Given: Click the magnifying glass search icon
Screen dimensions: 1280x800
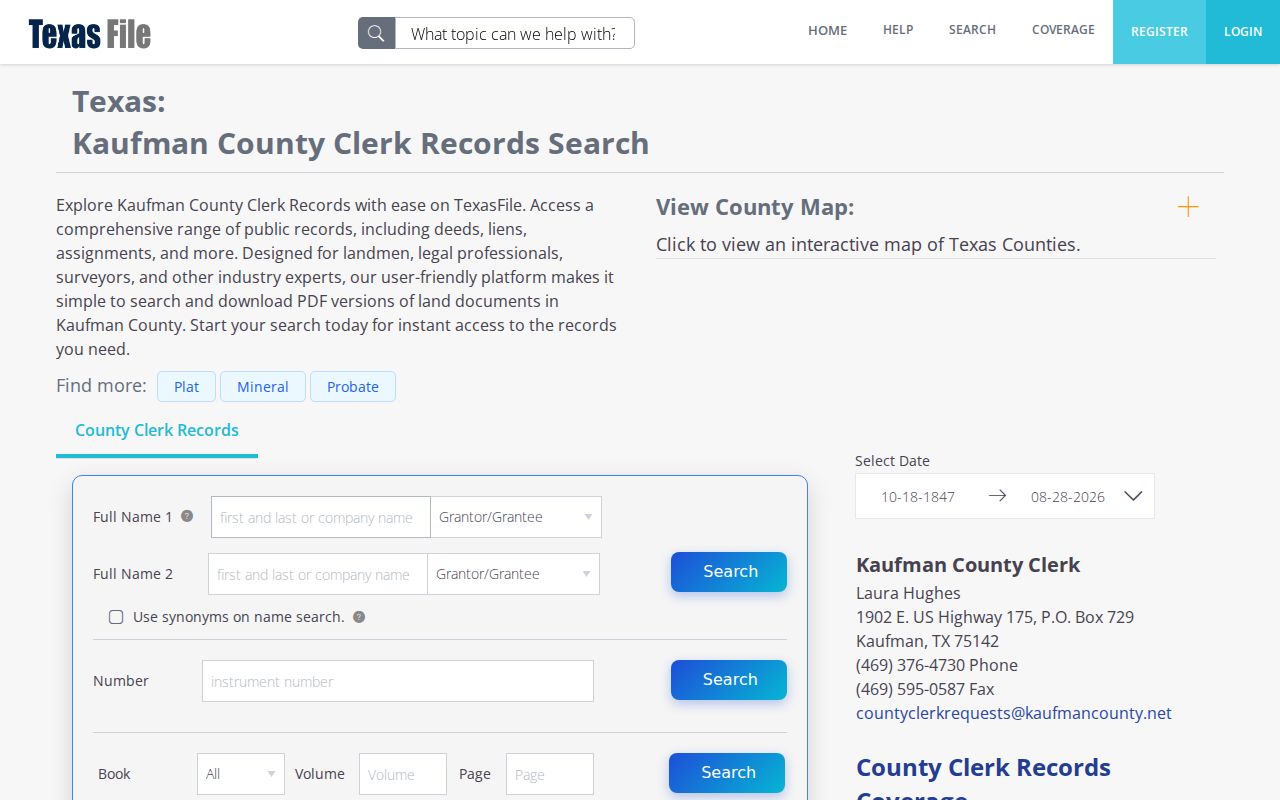Looking at the screenshot, I should [x=377, y=33].
